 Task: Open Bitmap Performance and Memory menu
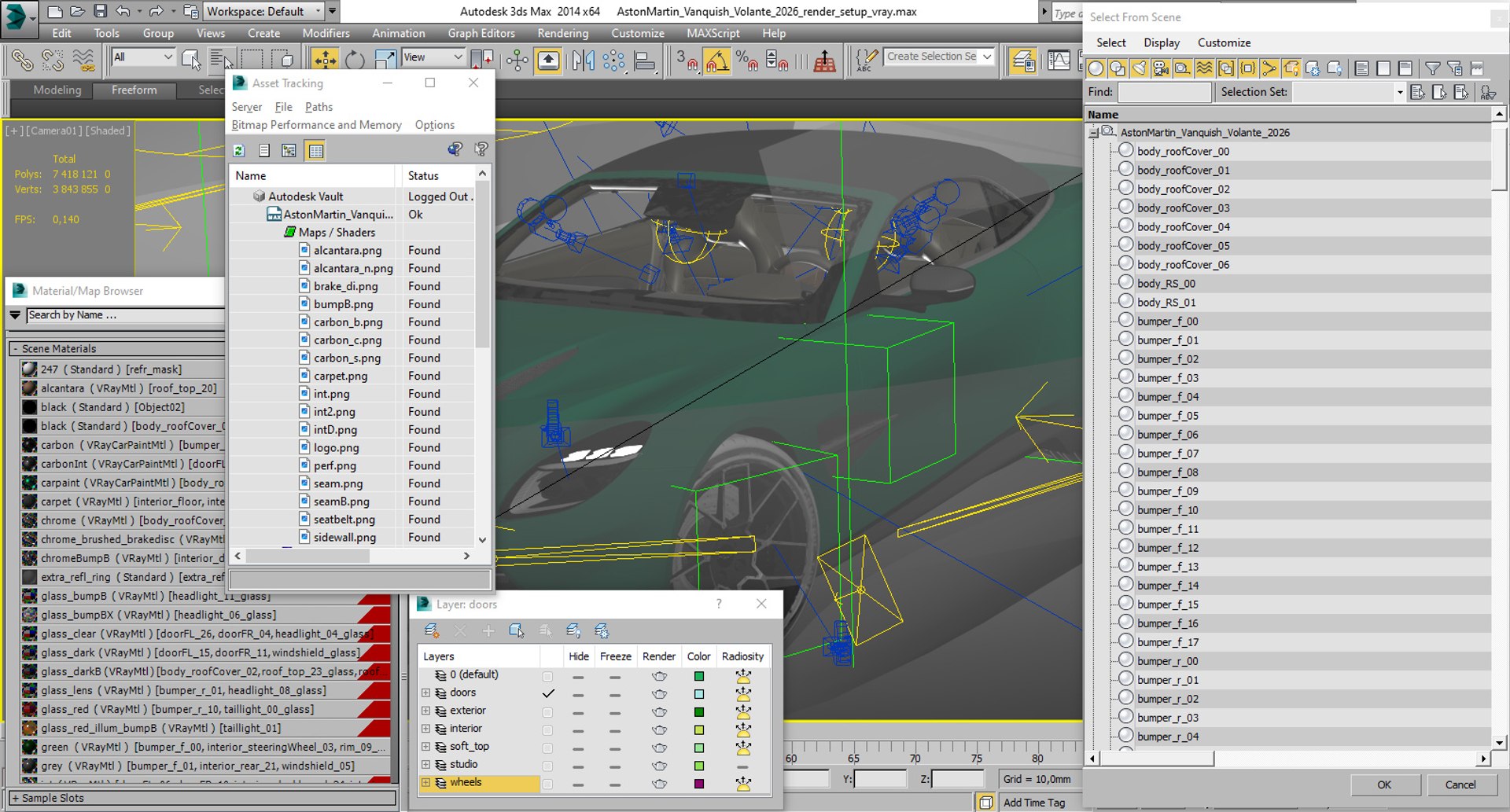pos(316,125)
